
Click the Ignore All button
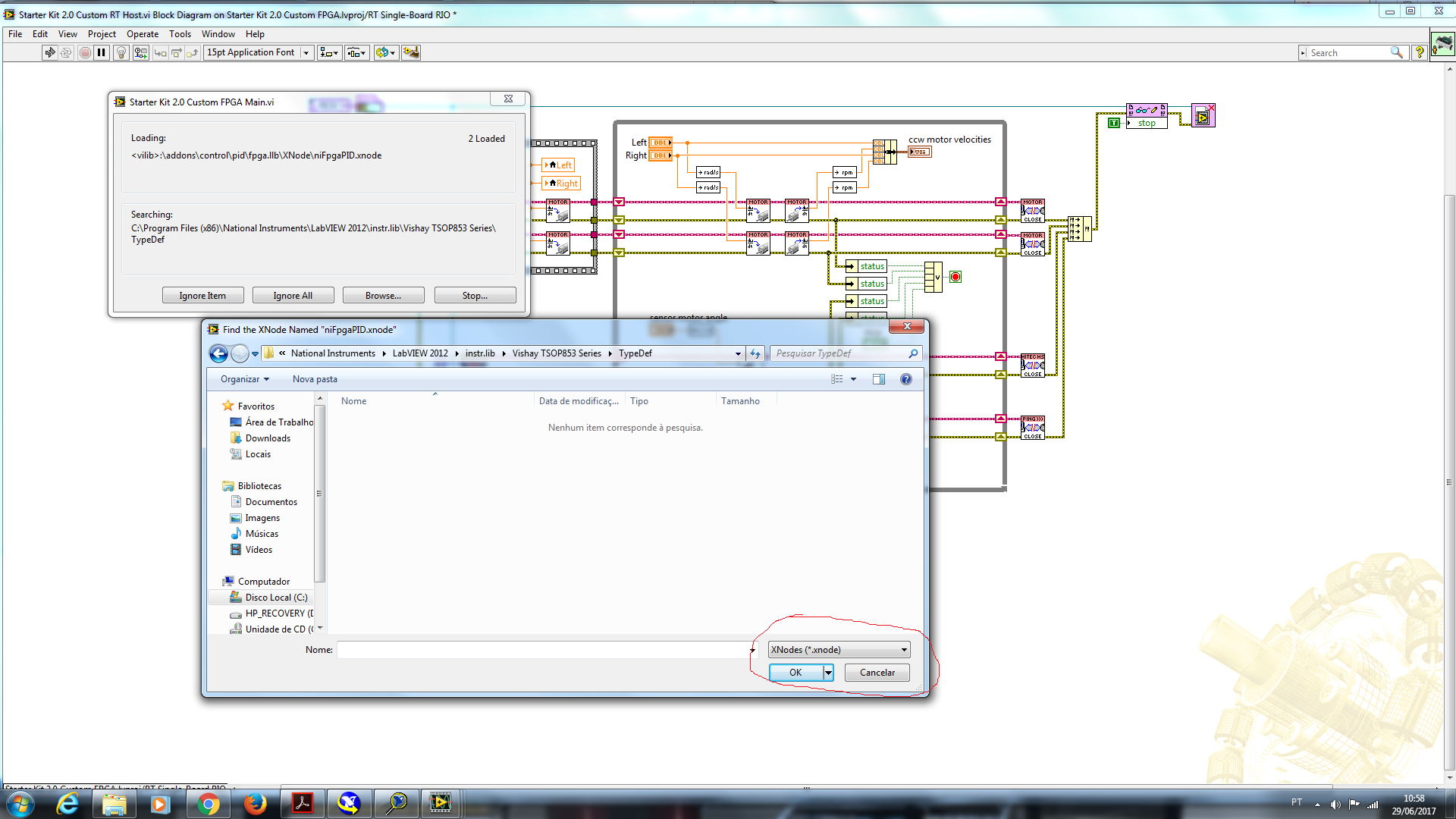click(293, 296)
